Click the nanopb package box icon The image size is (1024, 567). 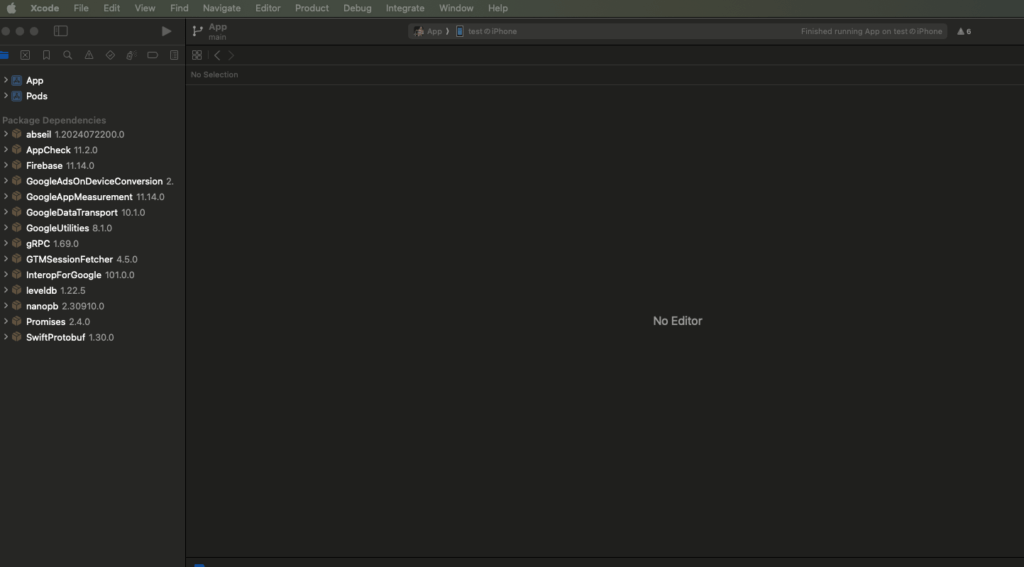tap(17, 306)
